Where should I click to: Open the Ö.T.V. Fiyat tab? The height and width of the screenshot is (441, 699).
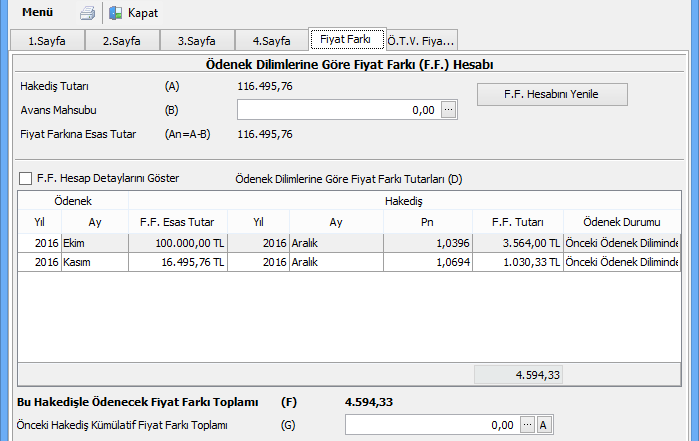pyautogui.click(x=421, y=41)
